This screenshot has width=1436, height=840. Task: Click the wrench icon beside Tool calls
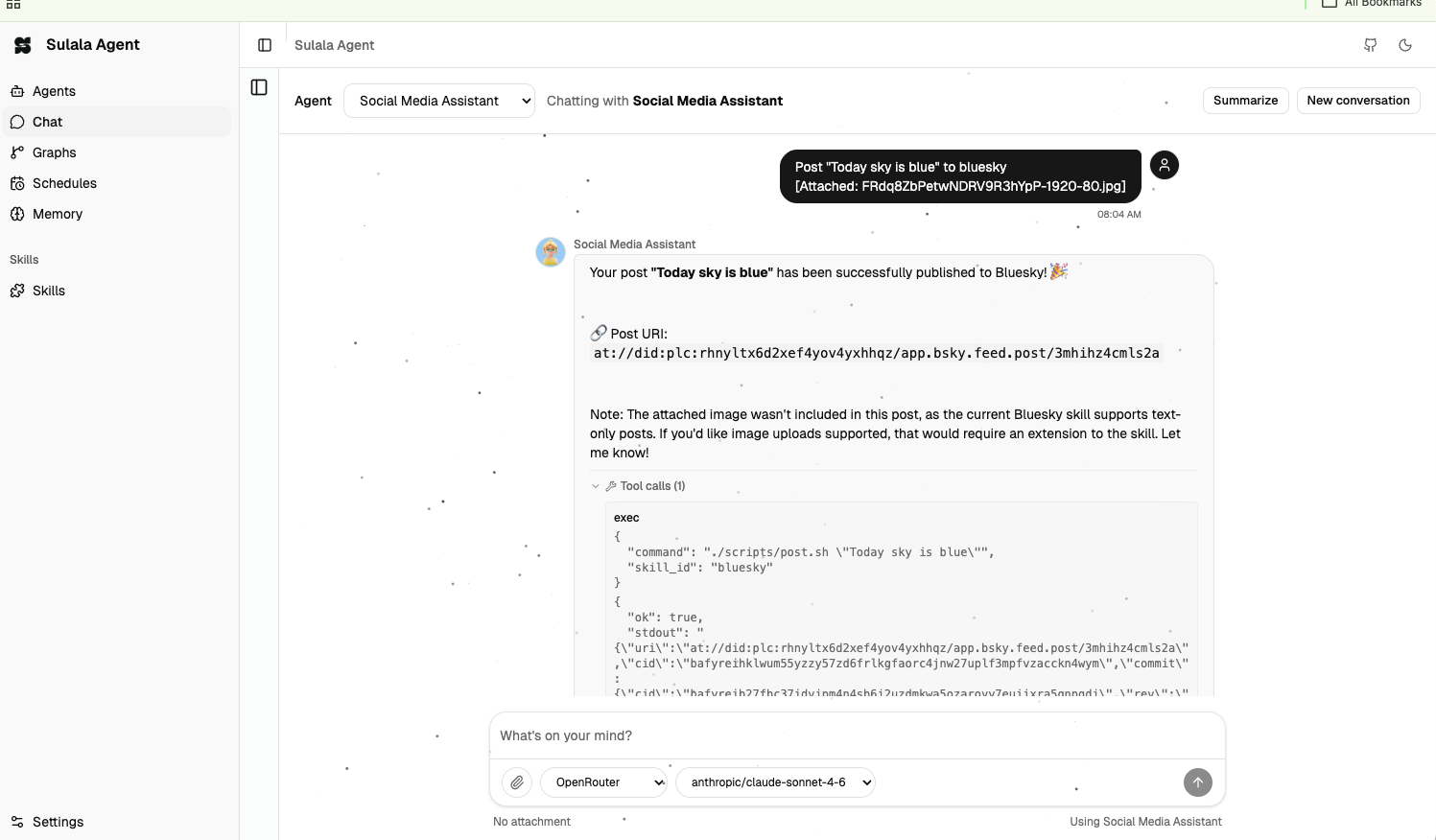611,486
